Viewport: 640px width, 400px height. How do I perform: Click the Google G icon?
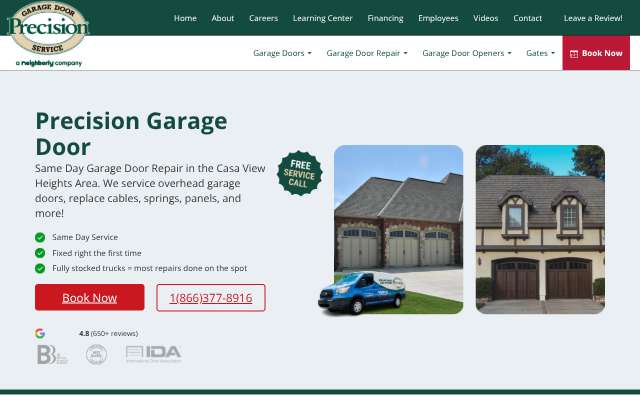coord(40,333)
